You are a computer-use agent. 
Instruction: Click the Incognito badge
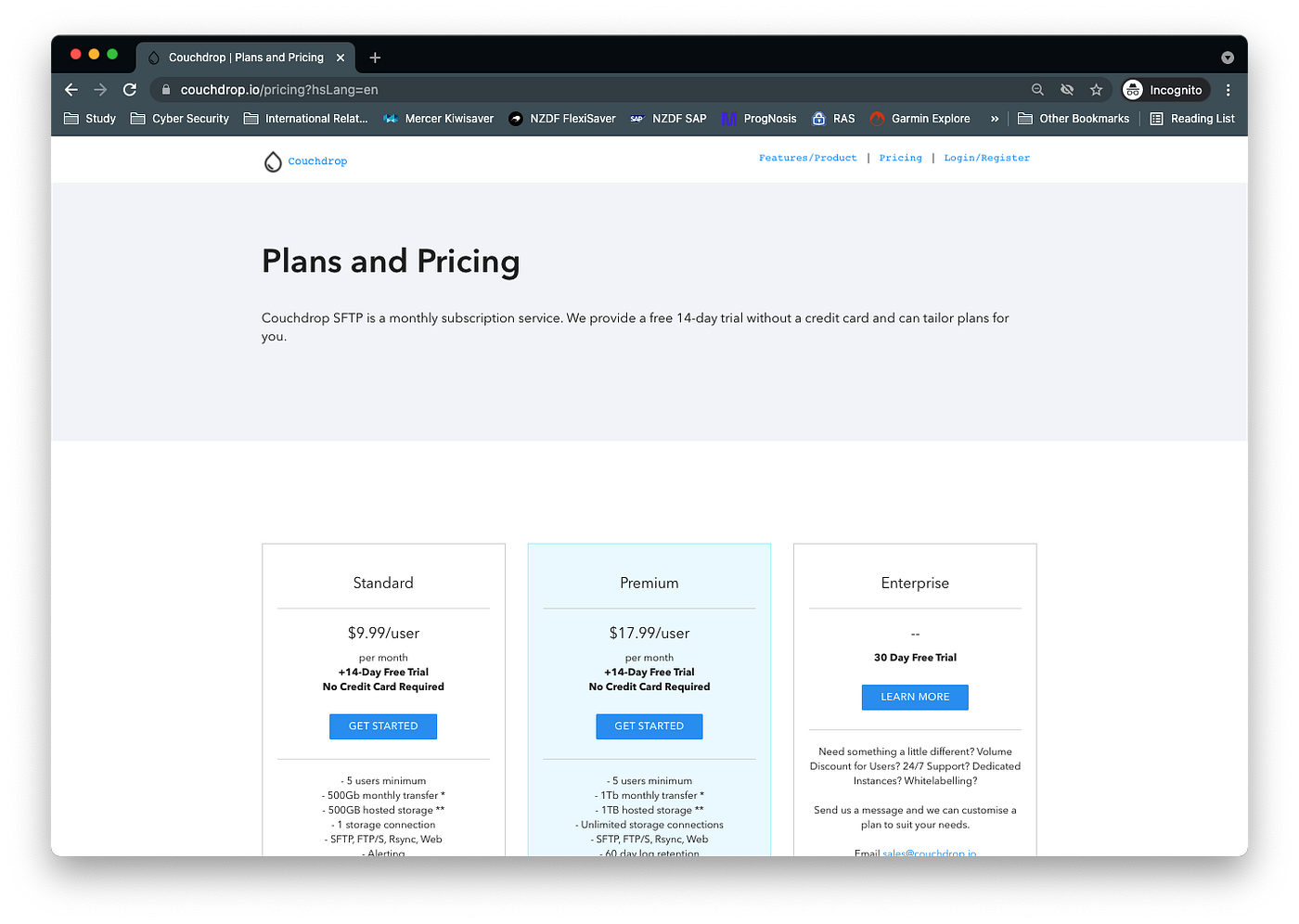pos(1164,89)
